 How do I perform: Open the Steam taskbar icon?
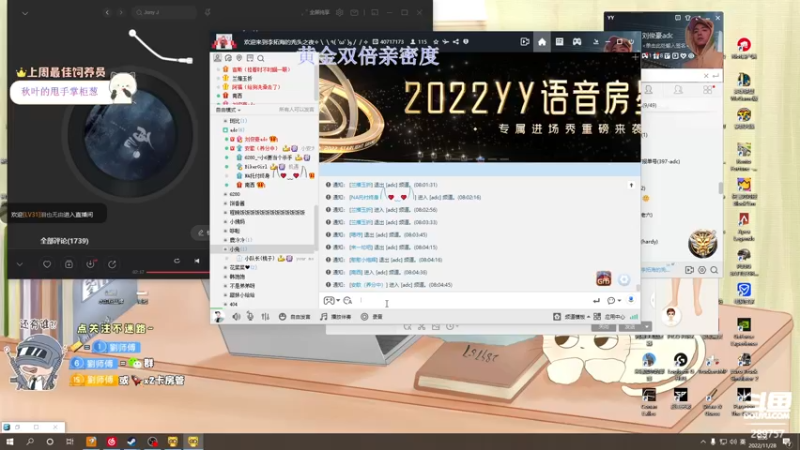coord(132,442)
